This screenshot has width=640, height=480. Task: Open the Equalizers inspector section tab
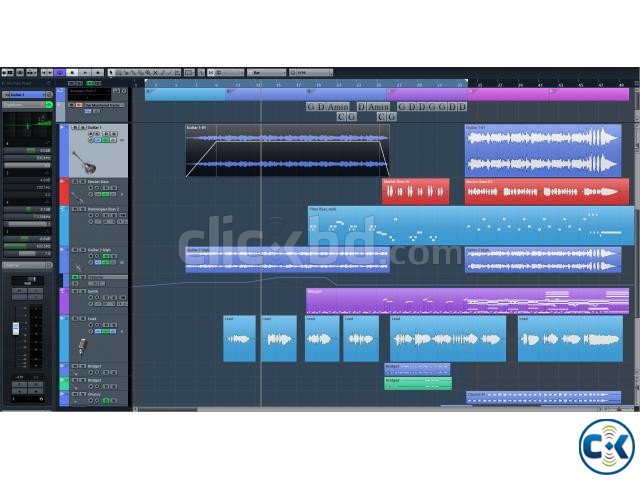tap(23, 104)
